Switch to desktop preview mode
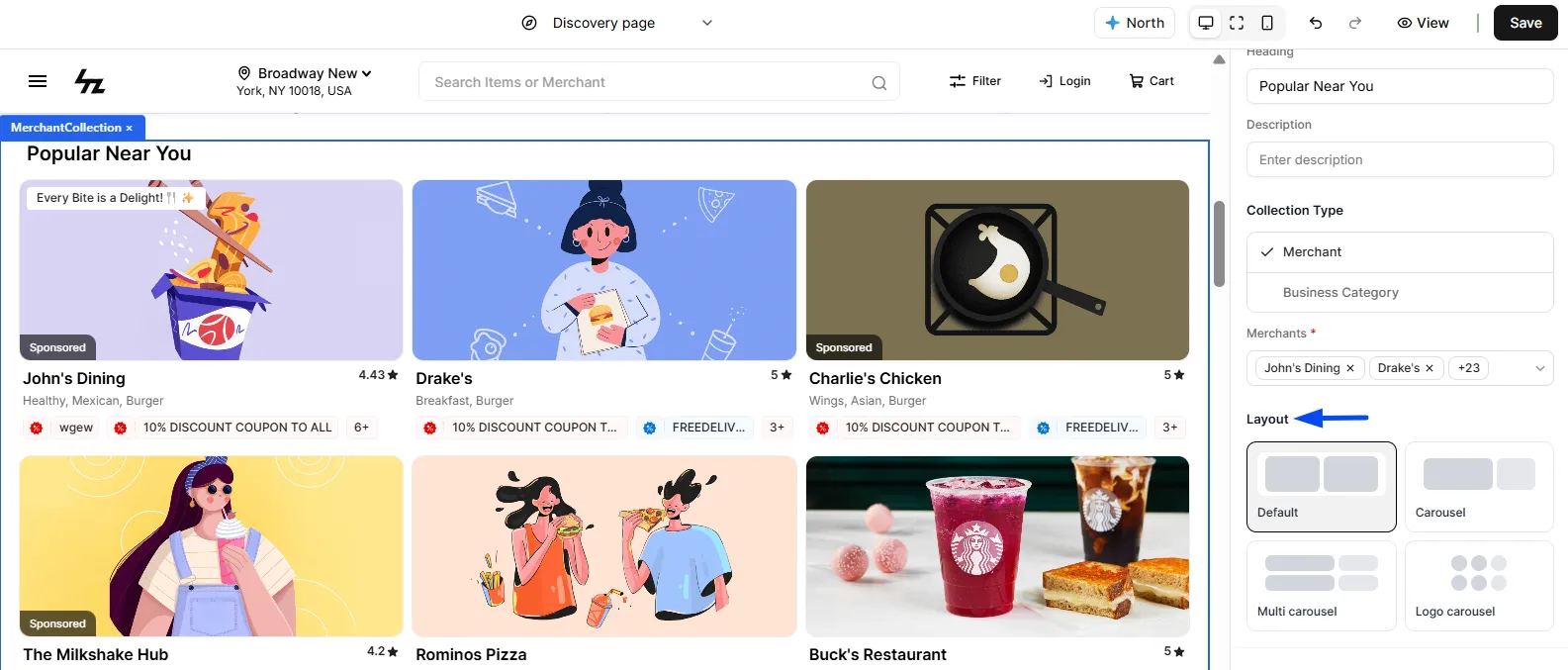 (1206, 23)
